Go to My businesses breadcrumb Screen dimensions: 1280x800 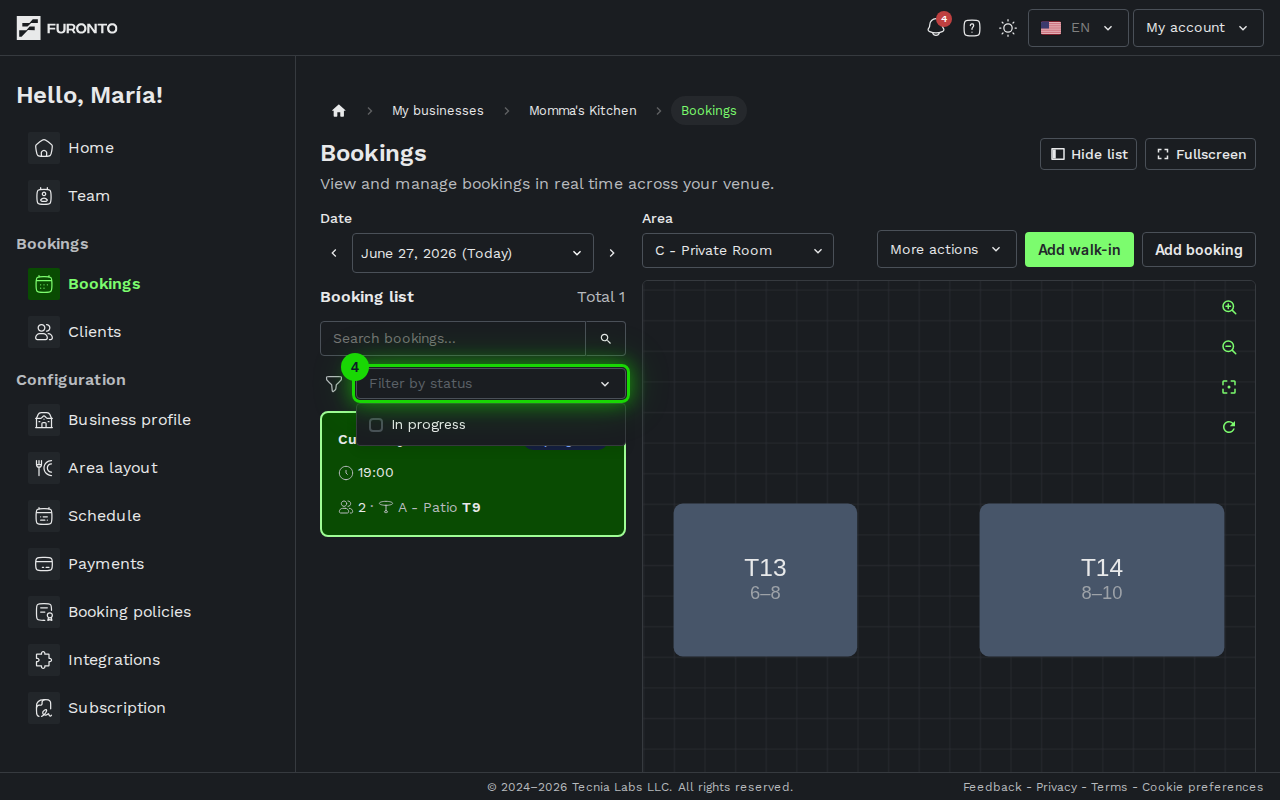(438, 111)
